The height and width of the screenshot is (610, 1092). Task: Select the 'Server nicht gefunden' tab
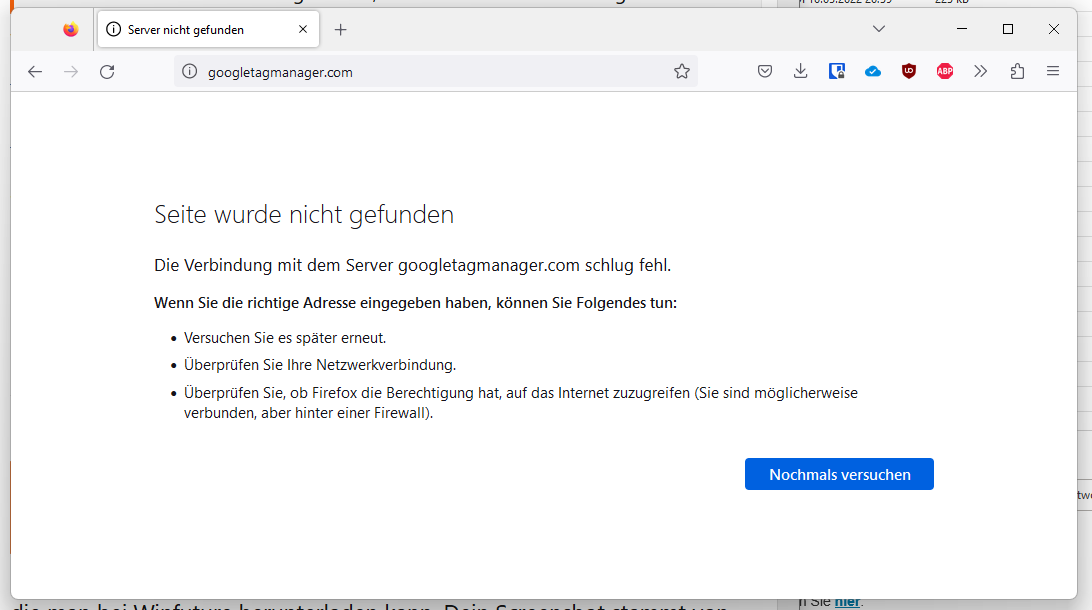208,29
